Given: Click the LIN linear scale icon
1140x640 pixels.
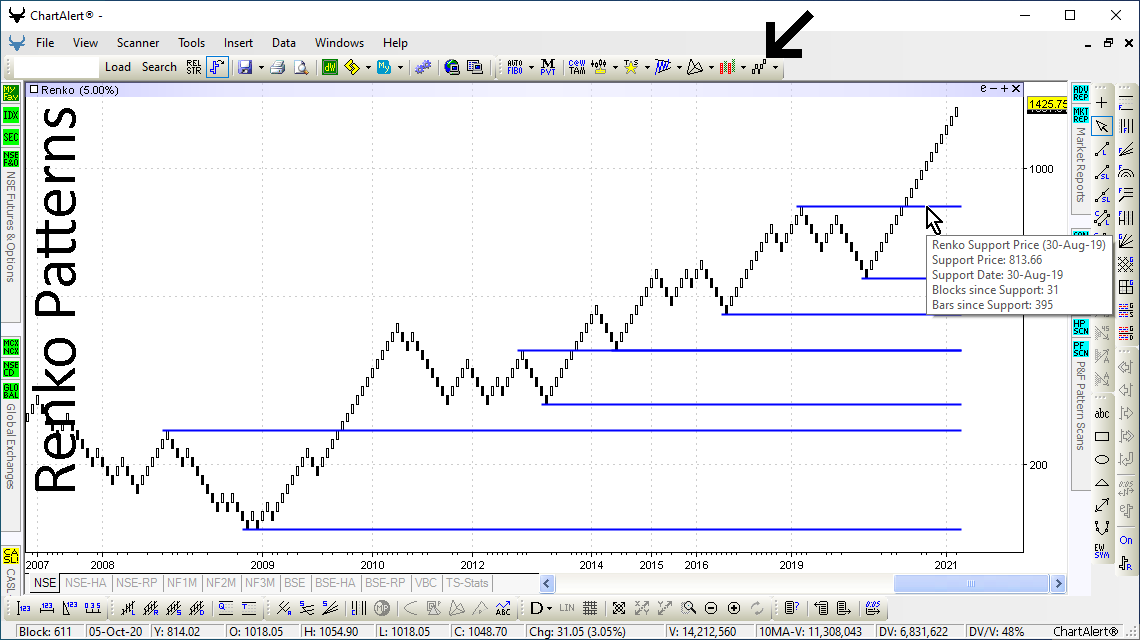Looking at the screenshot, I should pos(567,608).
